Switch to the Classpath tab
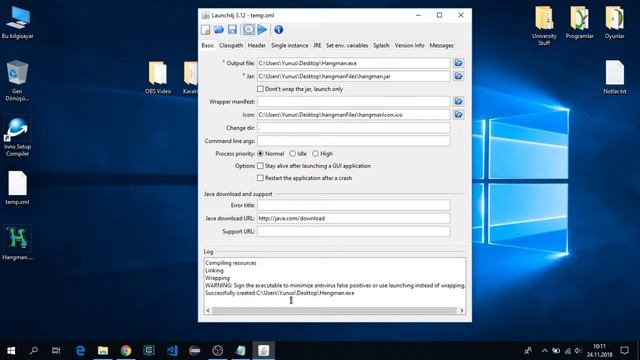Viewport: 640px width, 360px height. 231,45
